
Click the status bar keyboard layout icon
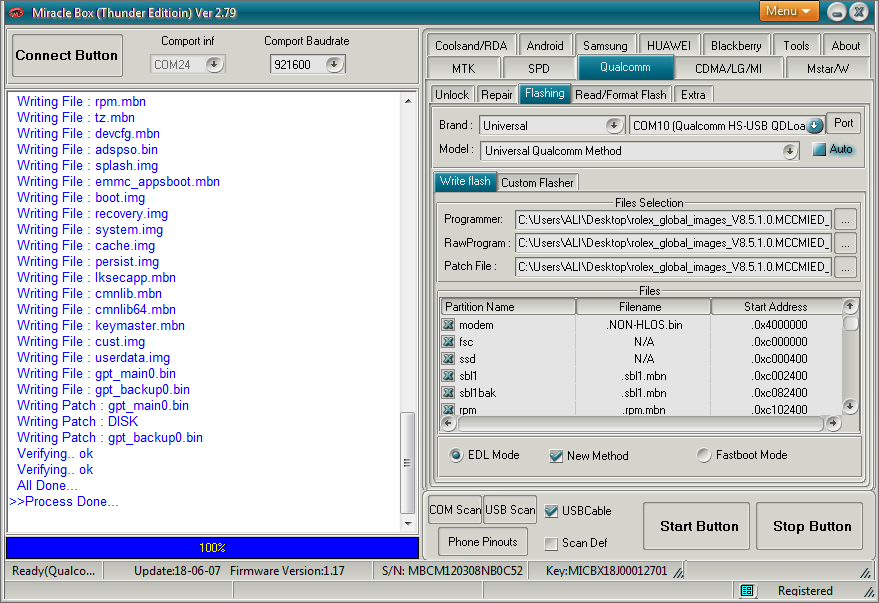tap(747, 590)
